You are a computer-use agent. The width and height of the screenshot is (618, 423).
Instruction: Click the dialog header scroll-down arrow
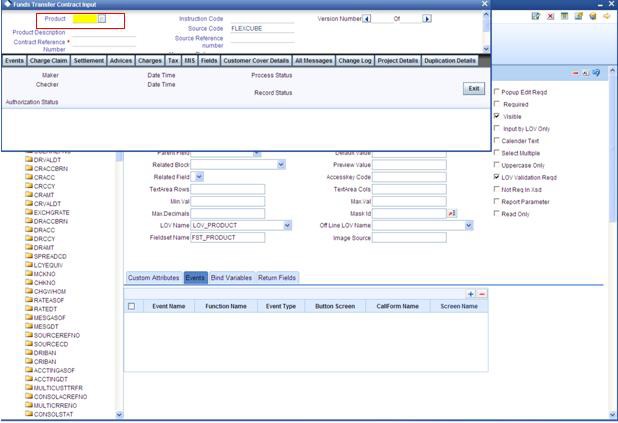point(486,49)
